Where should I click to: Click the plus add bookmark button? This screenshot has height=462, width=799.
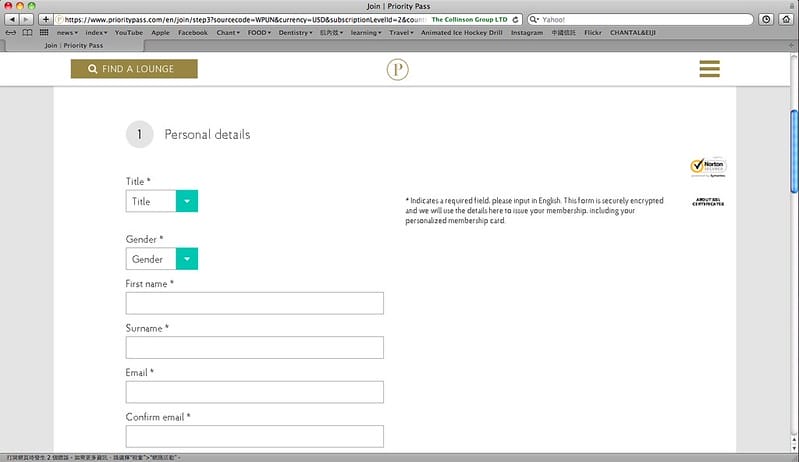[45, 19]
